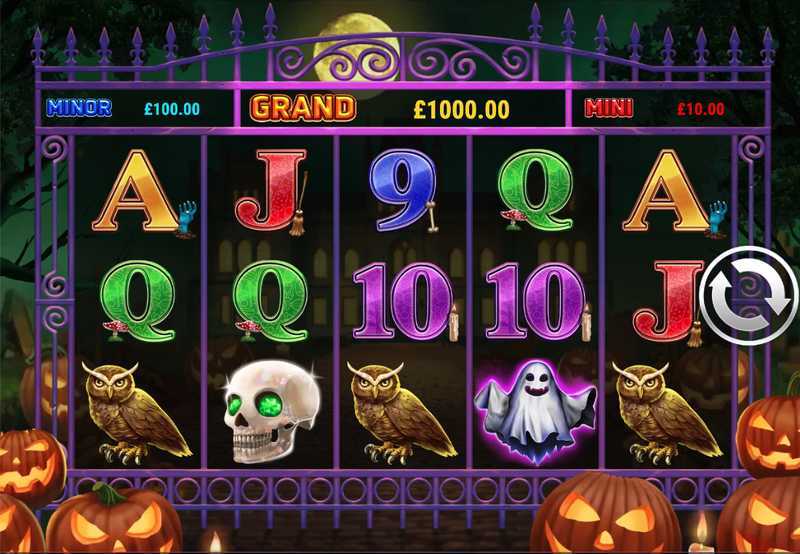This screenshot has height=554, width=800.
Task: Click the green Q in the top row
Action: coord(536,190)
